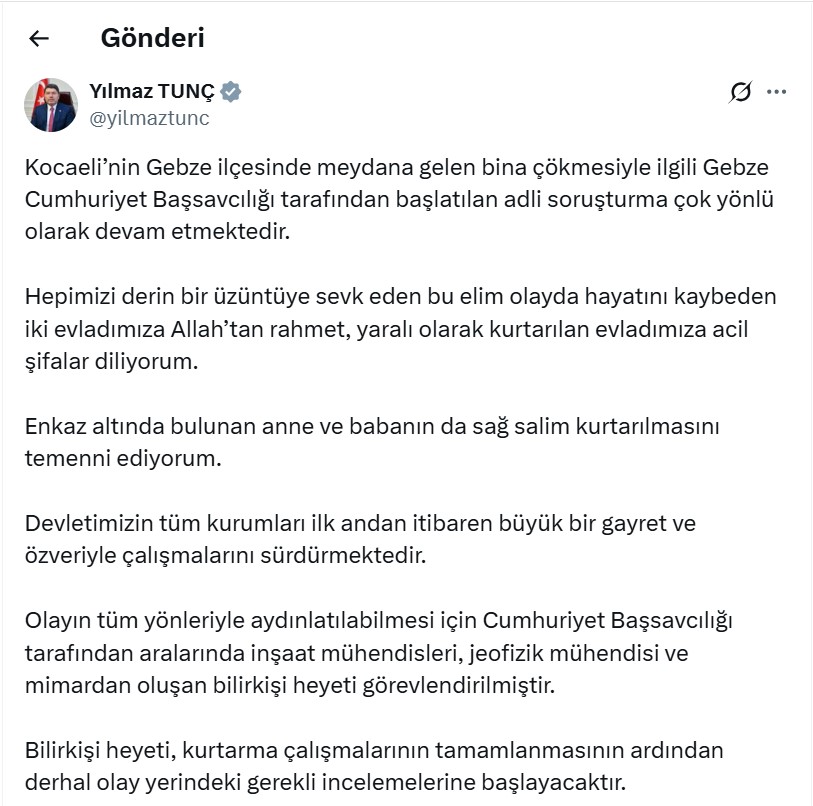Click the paragraph starting with Kocaeli'nin Gebze

397,199
